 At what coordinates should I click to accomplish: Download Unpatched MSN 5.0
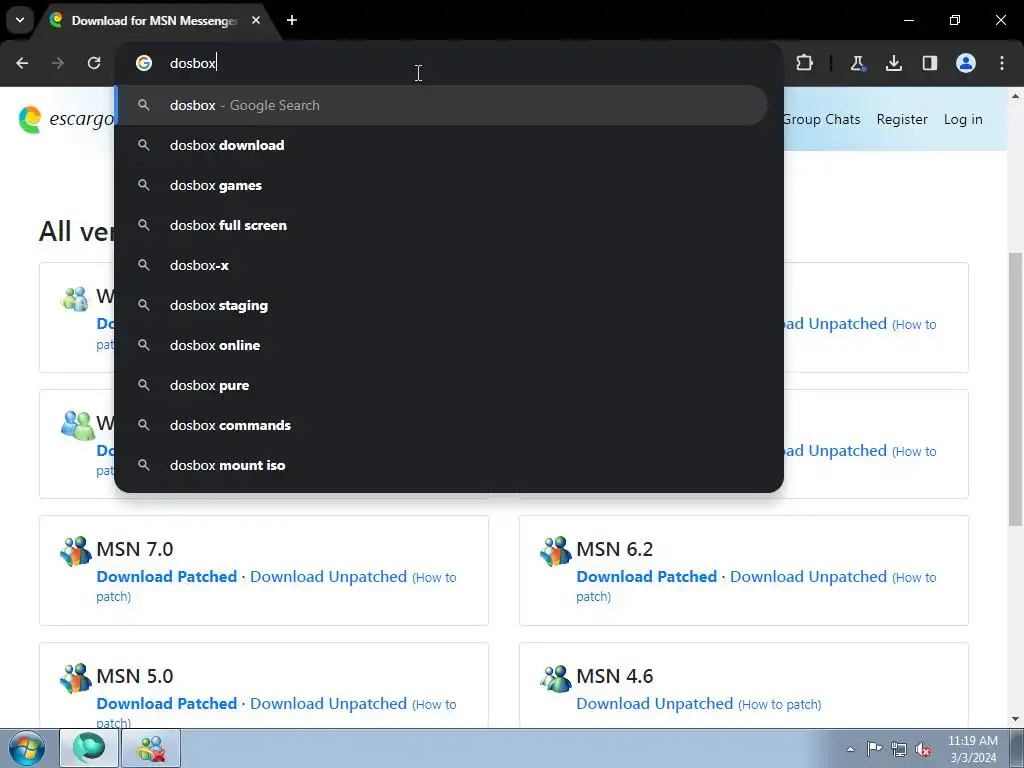[328, 703]
